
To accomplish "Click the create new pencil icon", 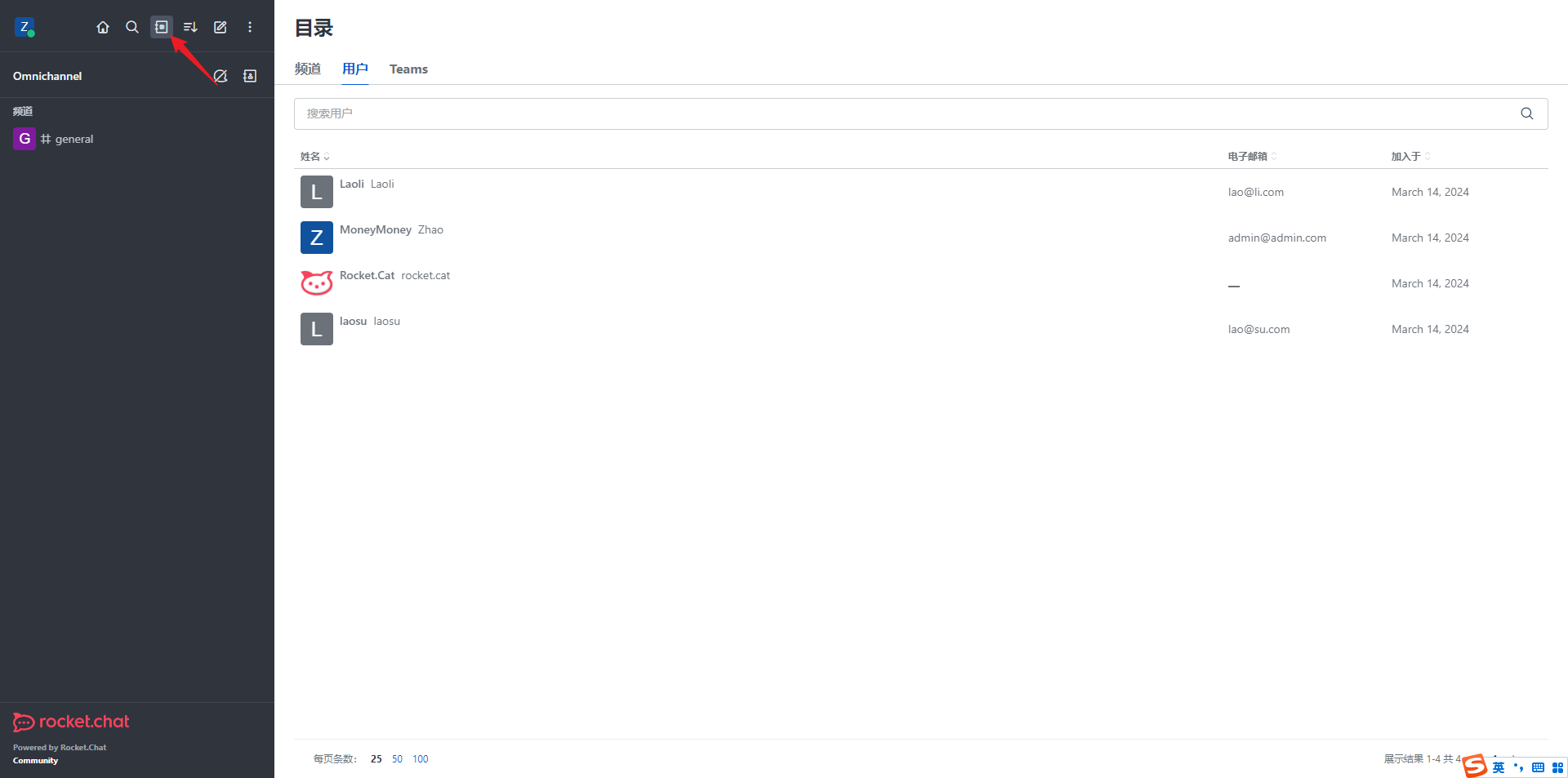I will point(220,27).
